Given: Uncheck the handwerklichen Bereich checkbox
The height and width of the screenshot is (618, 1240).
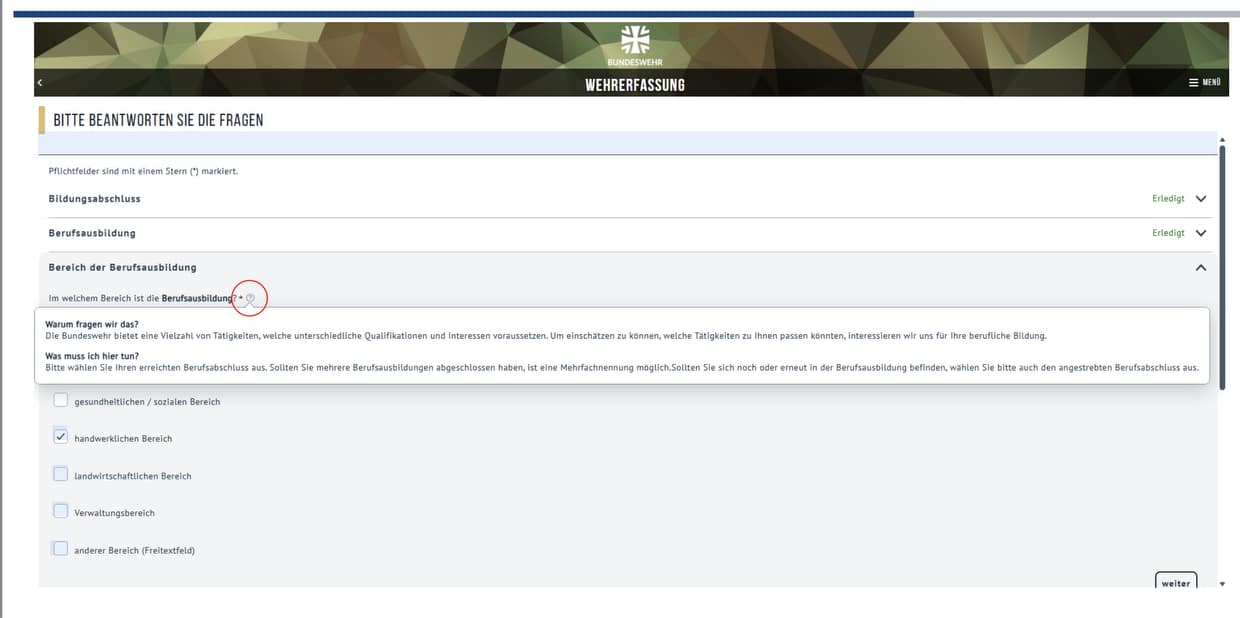Looking at the screenshot, I should (x=61, y=438).
